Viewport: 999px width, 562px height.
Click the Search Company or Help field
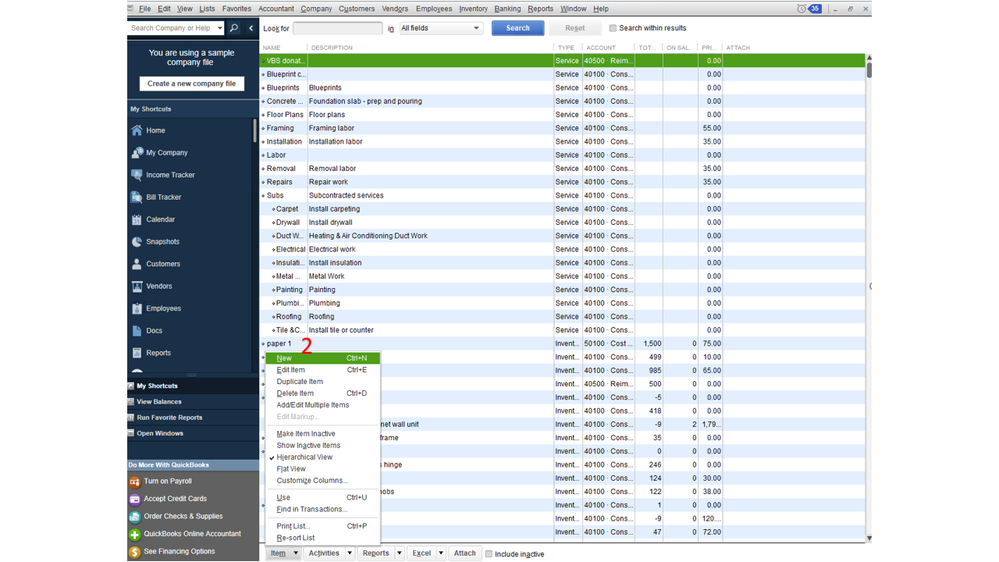click(171, 28)
